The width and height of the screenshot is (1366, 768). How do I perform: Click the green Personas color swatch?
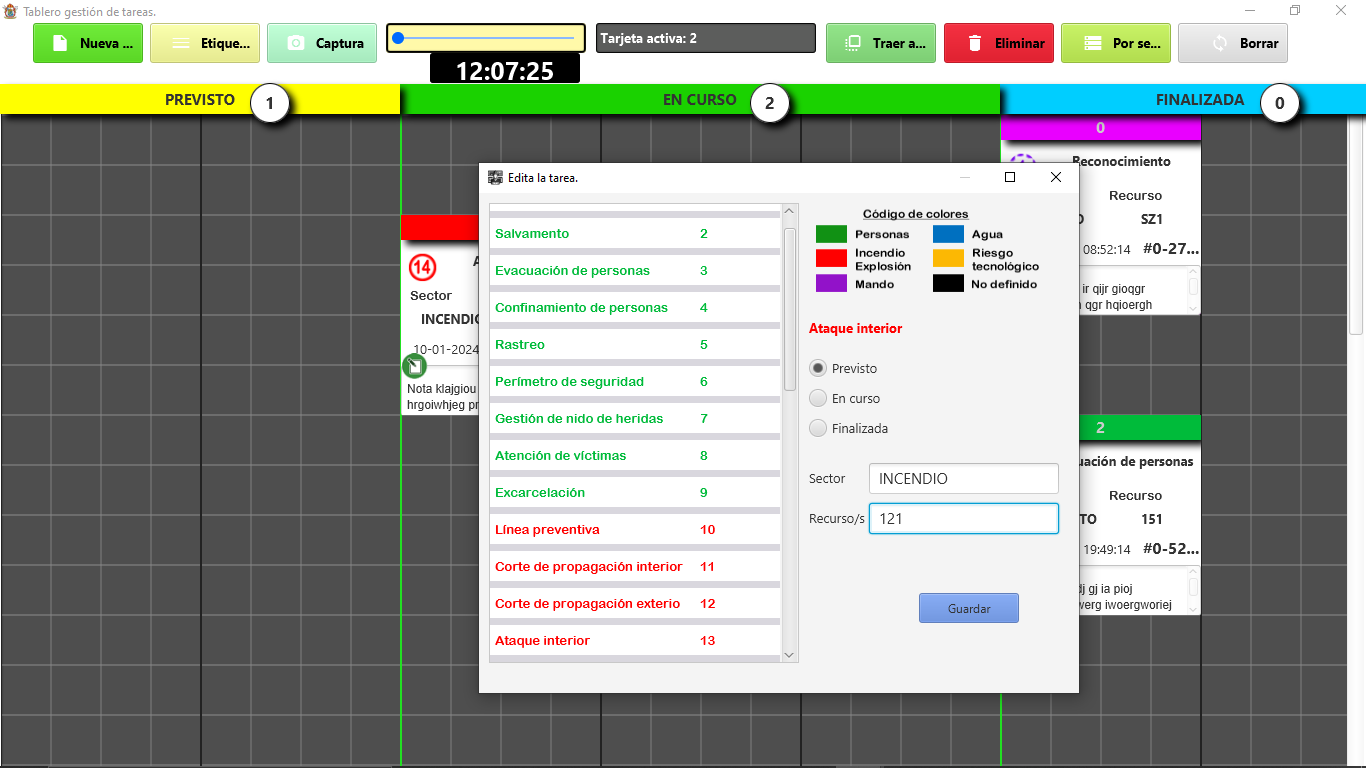(831, 234)
